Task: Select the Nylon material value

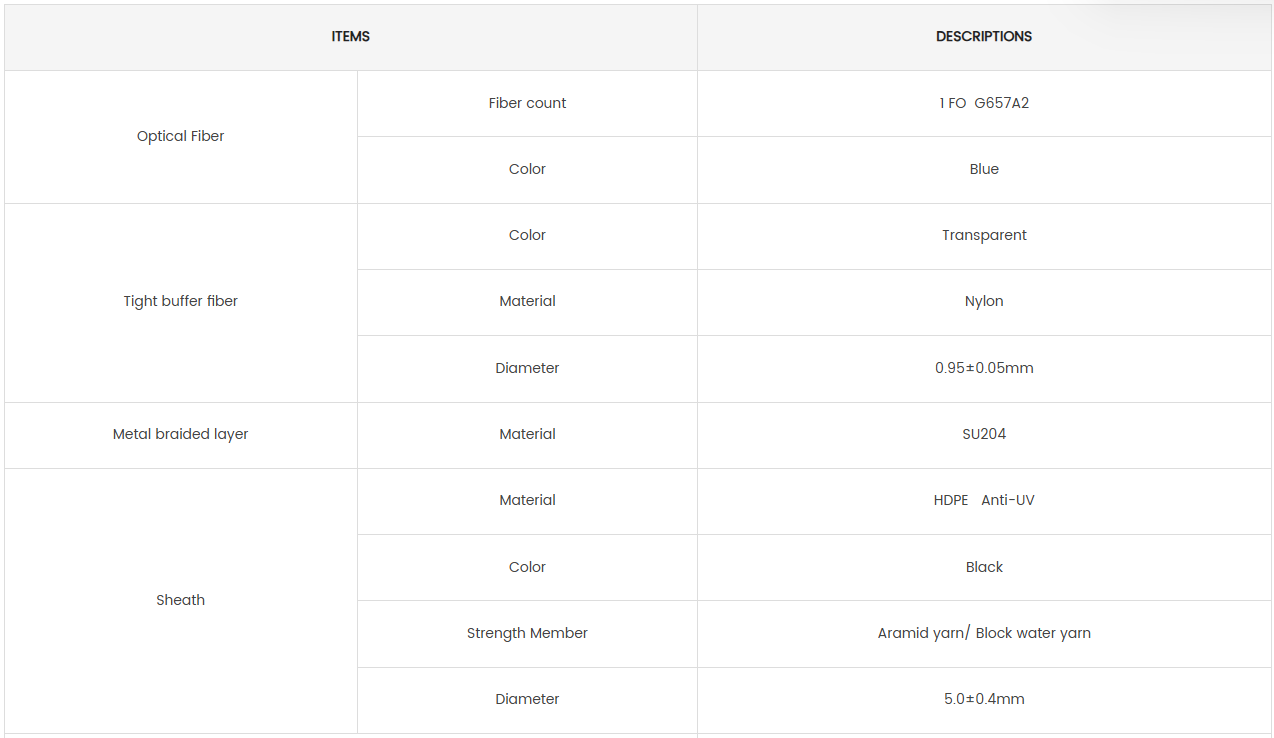Action: click(x=984, y=302)
